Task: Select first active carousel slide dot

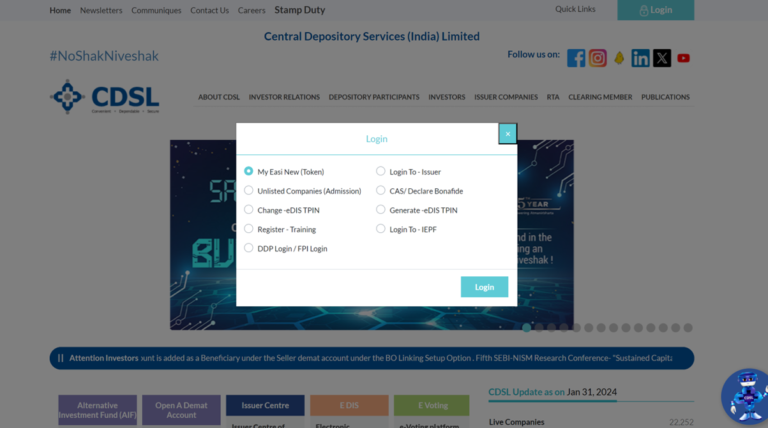Action: [x=527, y=328]
